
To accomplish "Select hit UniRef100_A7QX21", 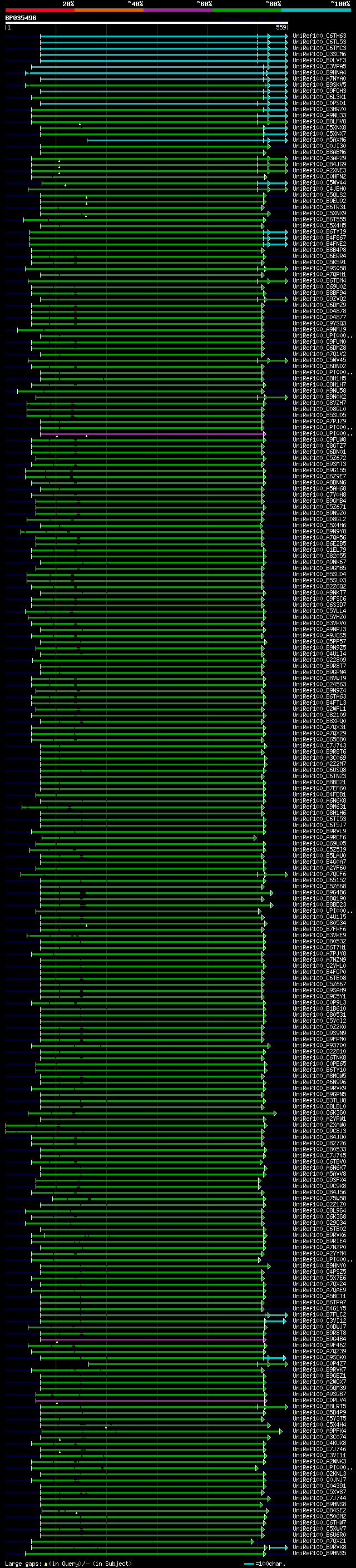I will pos(319,1541).
